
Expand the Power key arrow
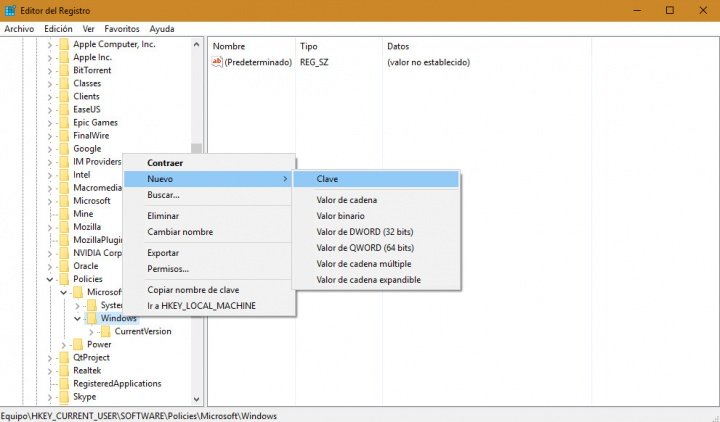(63, 345)
